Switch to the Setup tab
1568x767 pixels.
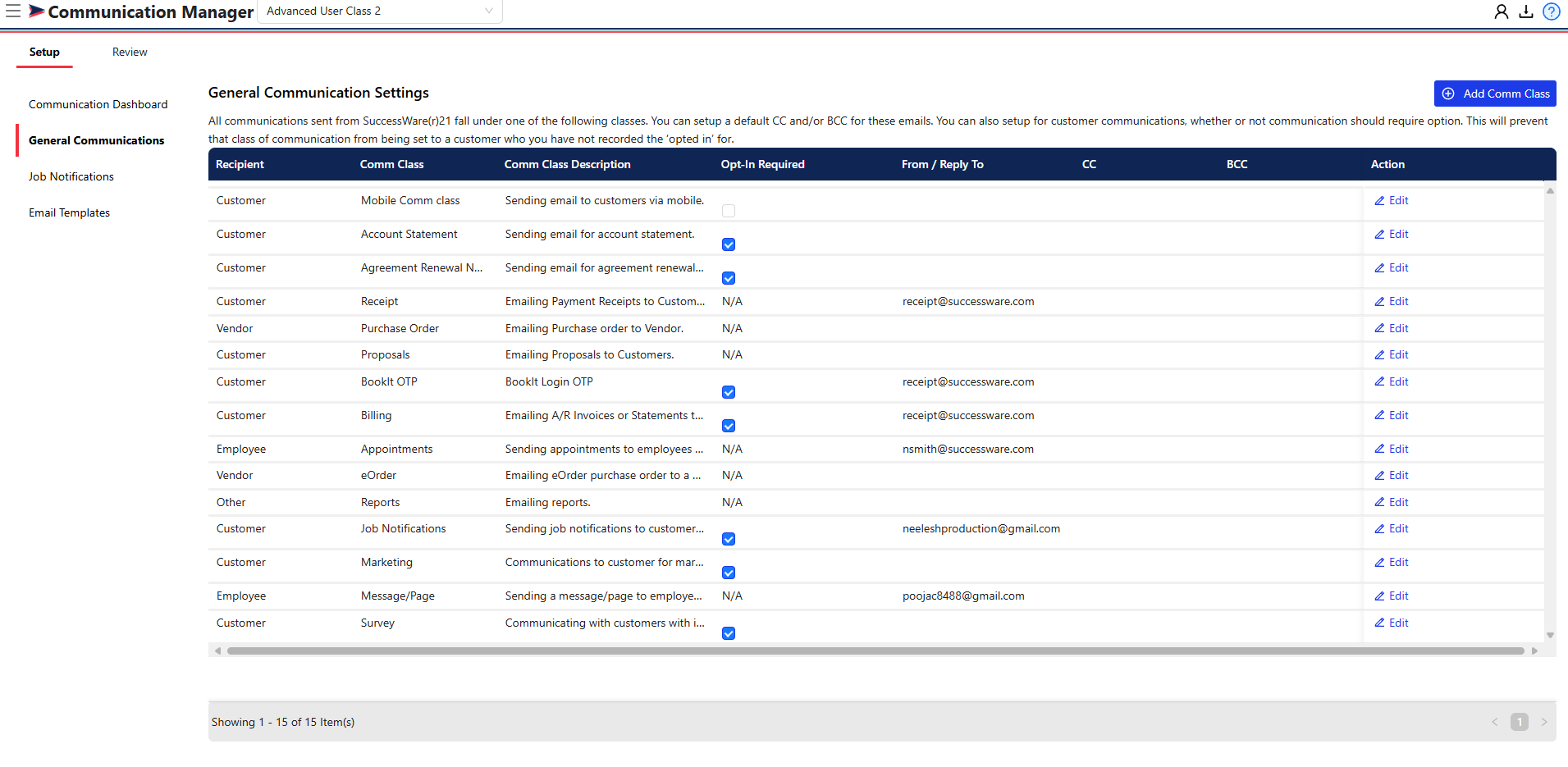[44, 52]
